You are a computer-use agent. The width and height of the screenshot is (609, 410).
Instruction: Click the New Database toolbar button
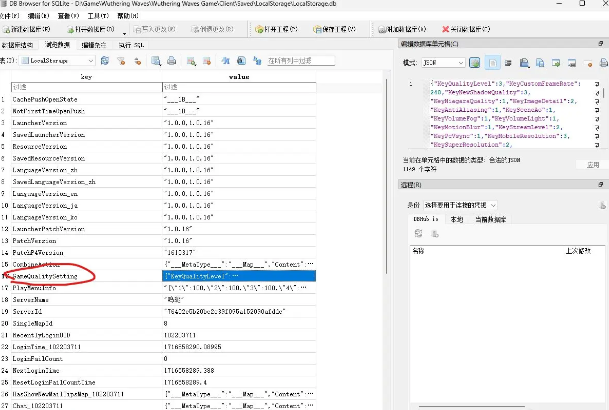[x=29, y=30]
